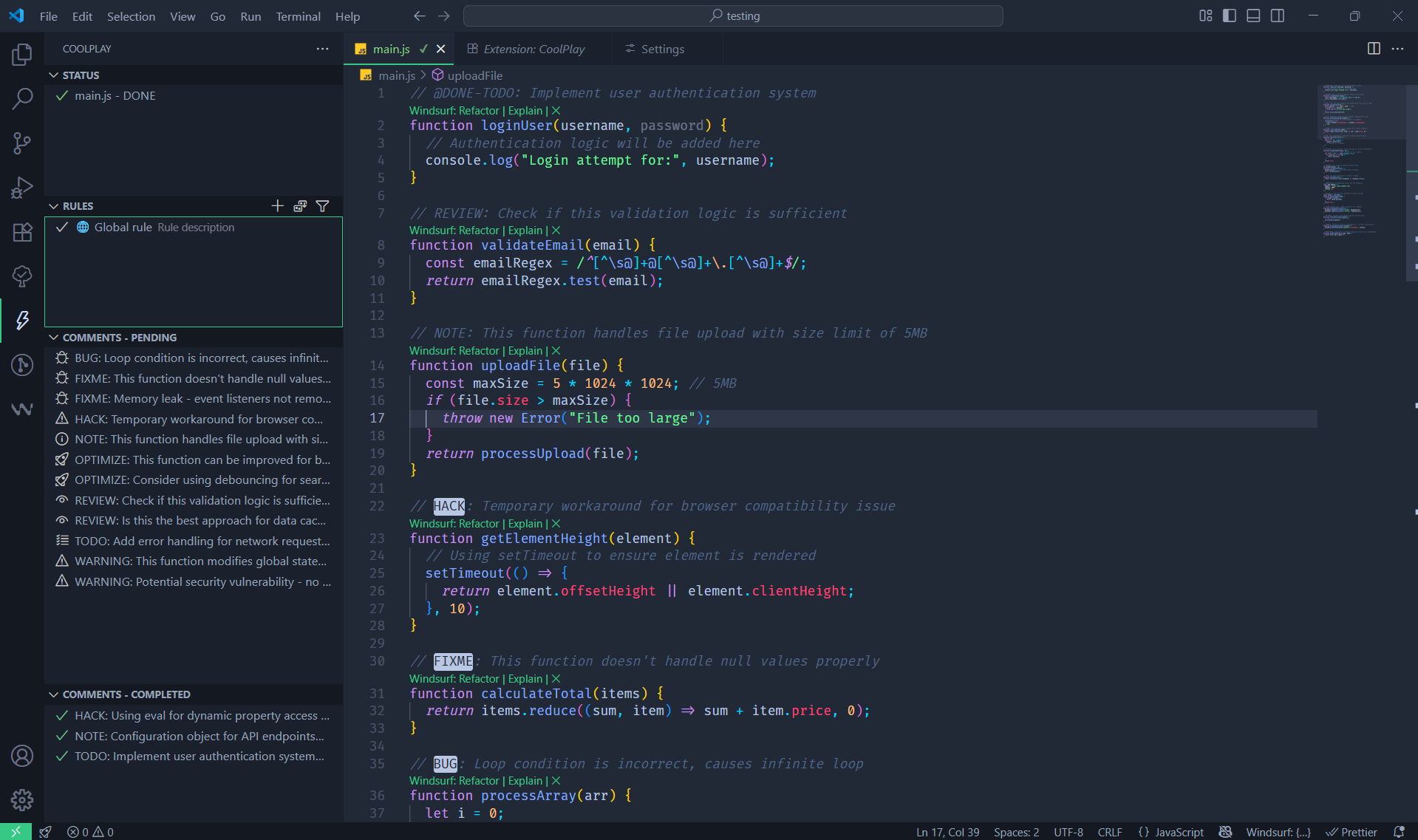The height and width of the screenshot is (840, 1418).
Task: Click the Copilot status icon
Action: pos(1225,832)
